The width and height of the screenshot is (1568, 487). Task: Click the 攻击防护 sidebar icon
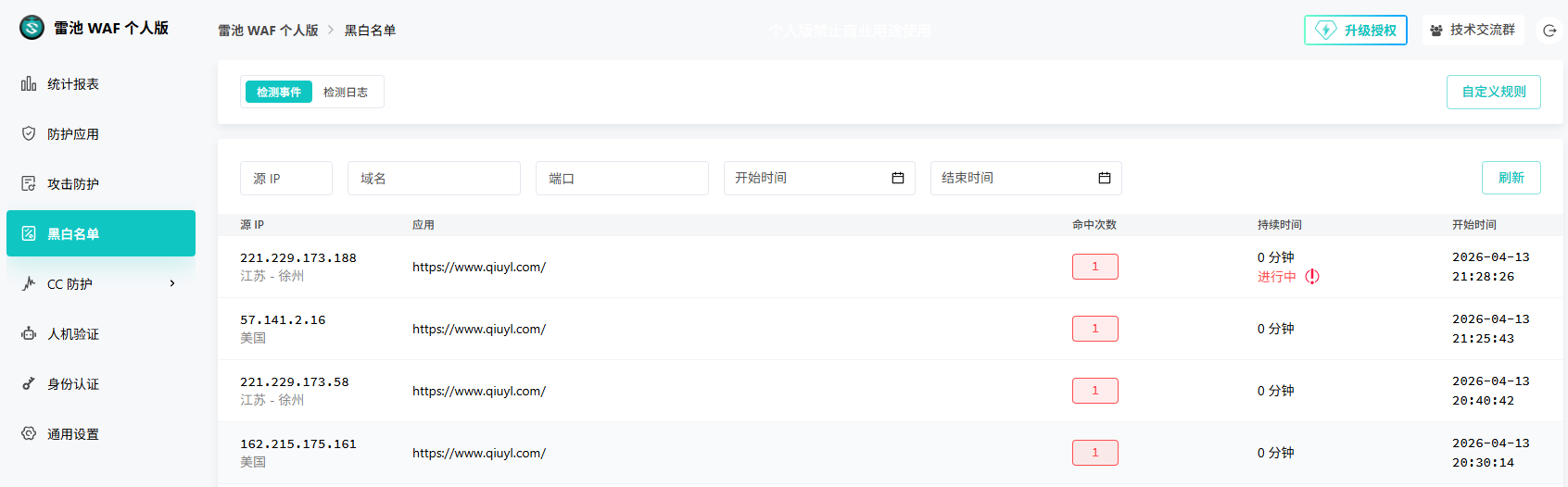29,184
